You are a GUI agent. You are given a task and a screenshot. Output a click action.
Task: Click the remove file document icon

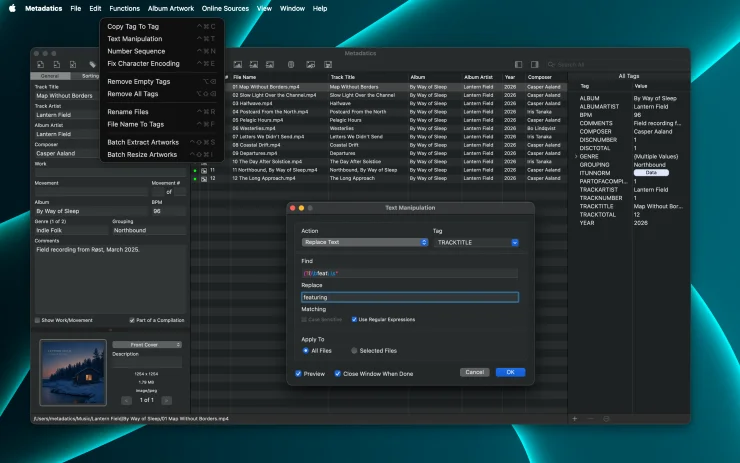pyautogui.click(x=73, y=65)
